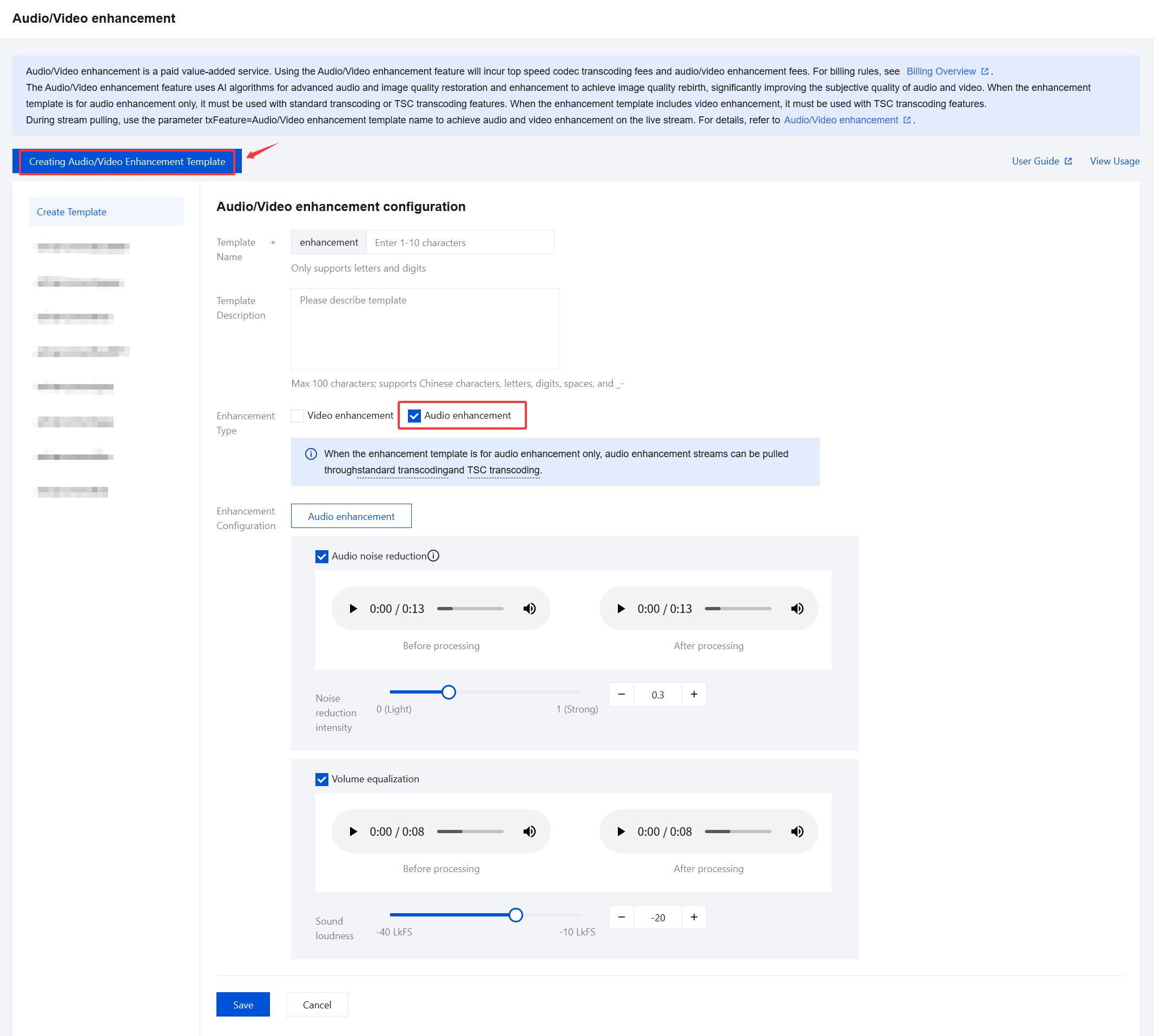The width and height of the screenshot is (1154, 1036).
Task: Select Create Template in the sidebar
Action: tap(72, 212)
